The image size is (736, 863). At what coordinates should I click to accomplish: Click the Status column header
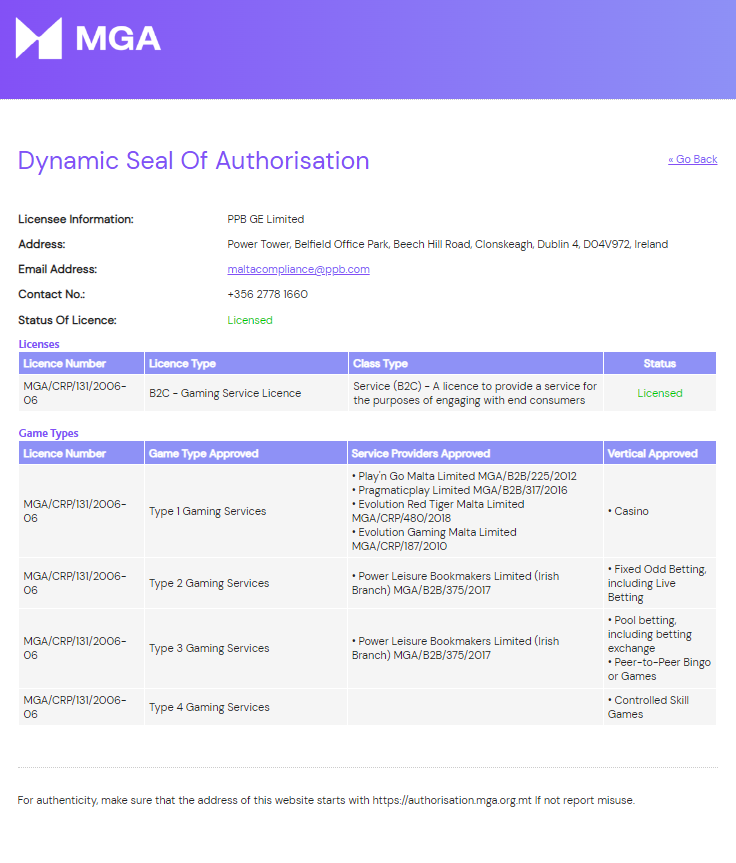pyautogui.click(x=660, y=363)
